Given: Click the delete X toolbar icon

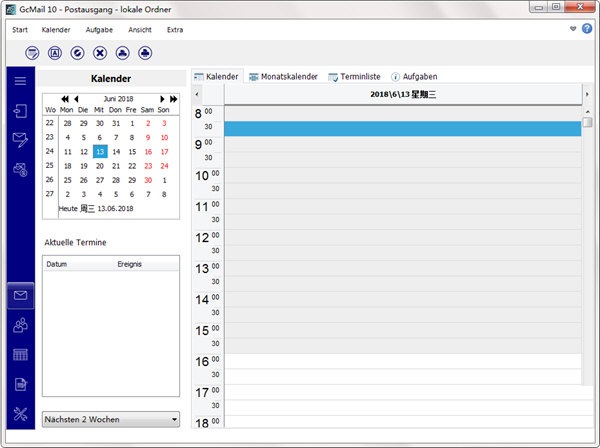Looking at the screenshot, I should pyautogui.click(x=100, y=53).
